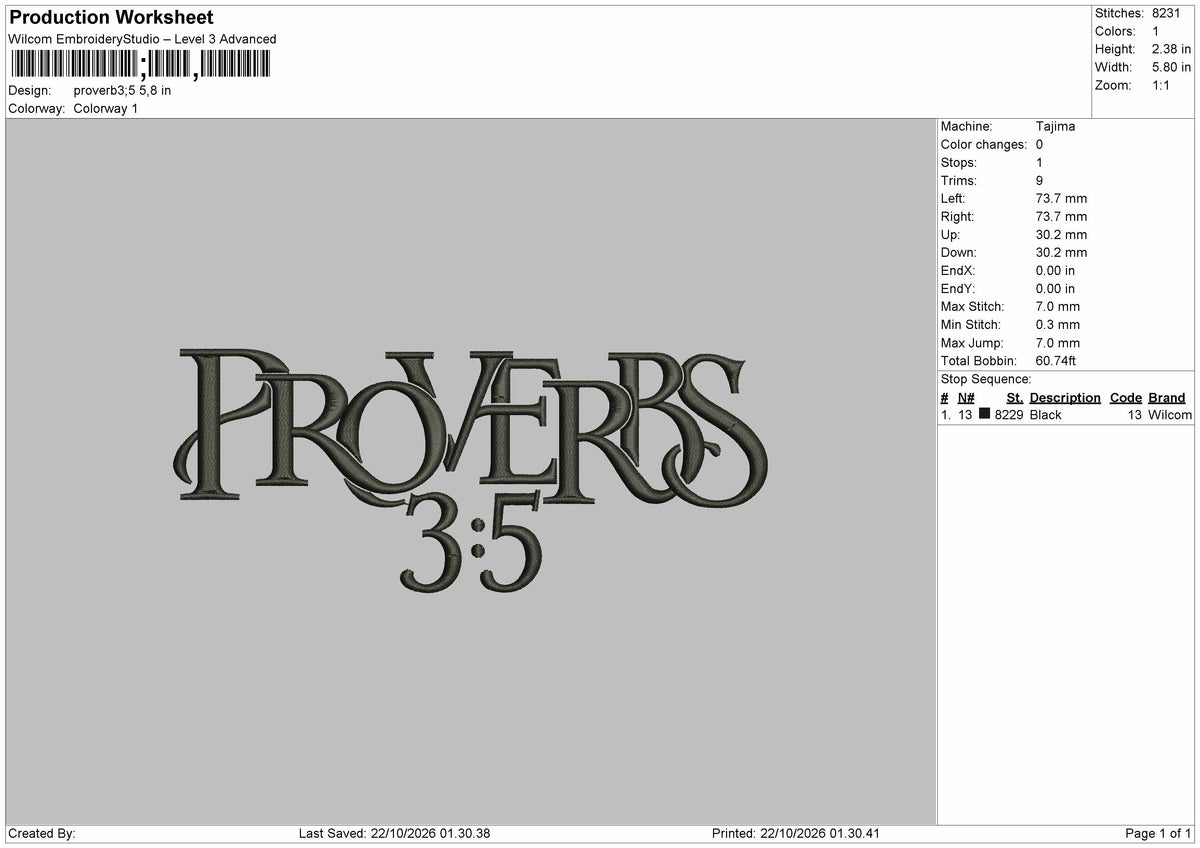Click Right value 73.7 mm
This screenshot has width=1200, height=848.
[1062, 217]
